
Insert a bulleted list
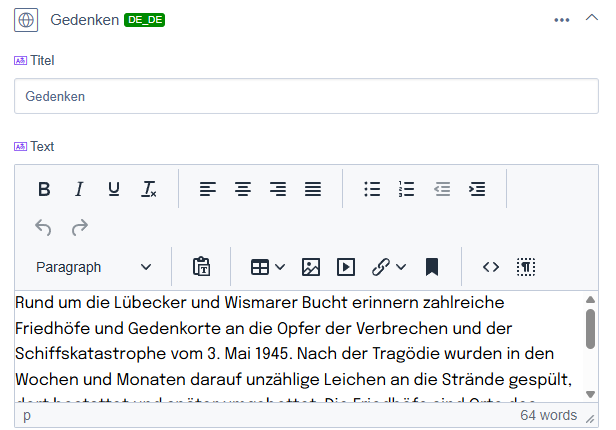tap(372, 189)
